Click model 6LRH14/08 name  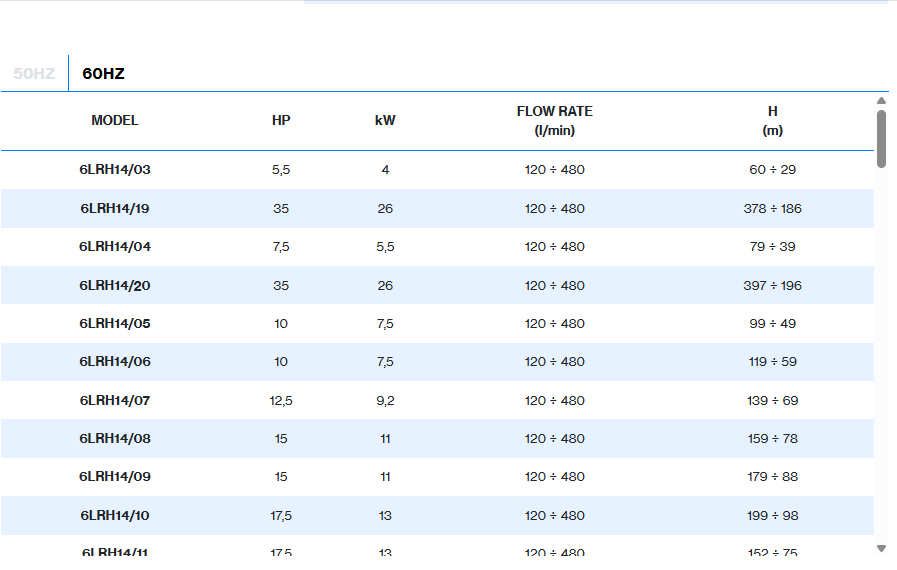115,439
